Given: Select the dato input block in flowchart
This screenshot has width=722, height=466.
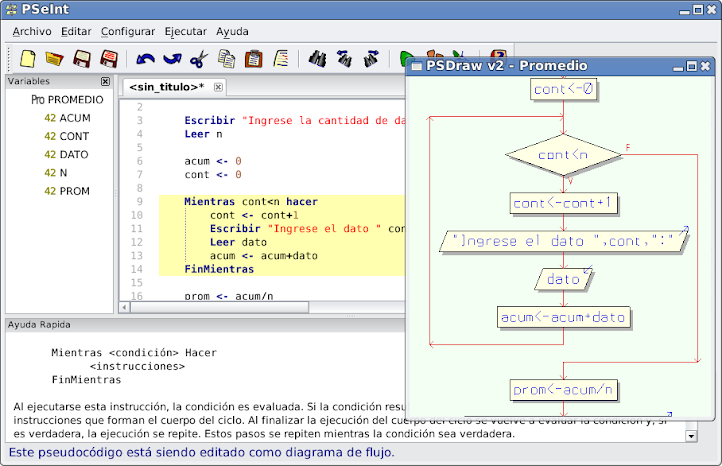Looking at the screenshot, I should pyautogui.click(x=563, y=279).
